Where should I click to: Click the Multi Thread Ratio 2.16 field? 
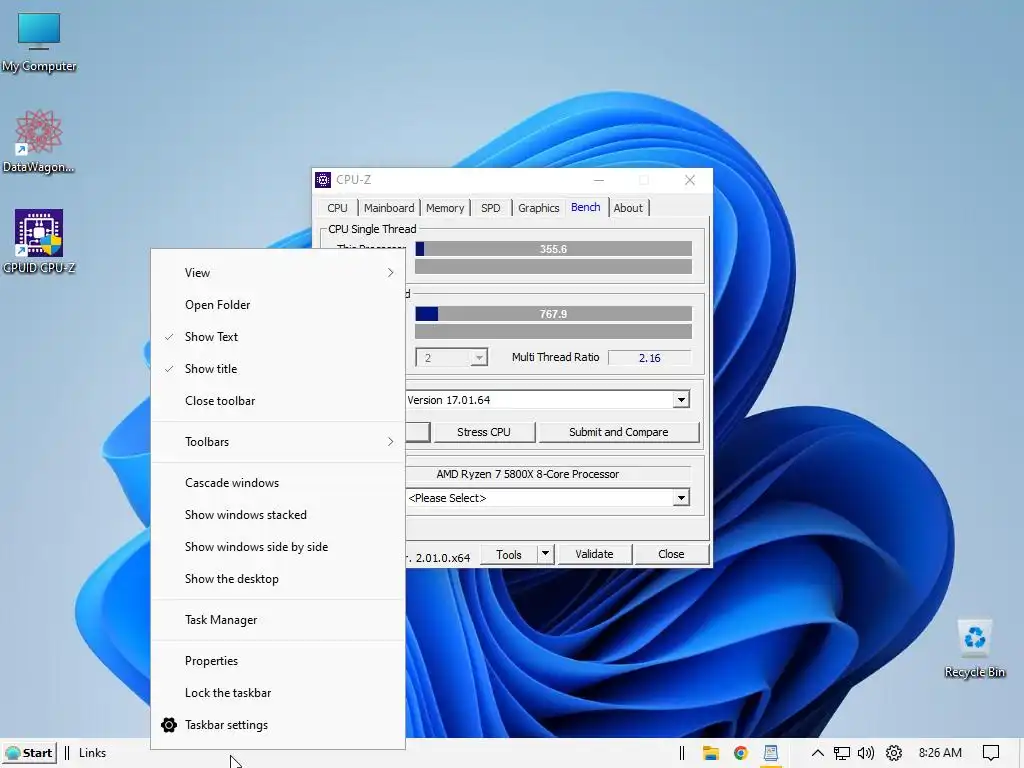(650, 358)
